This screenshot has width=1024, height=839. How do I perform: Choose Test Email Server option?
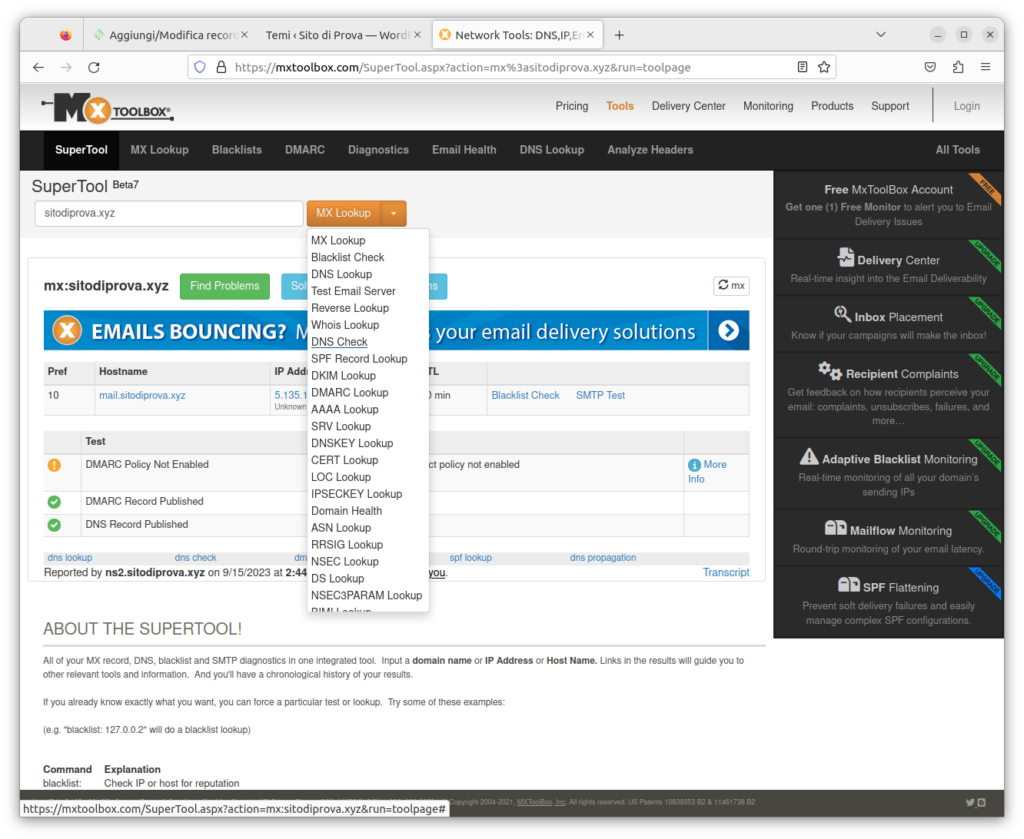[x=353, y=291]
